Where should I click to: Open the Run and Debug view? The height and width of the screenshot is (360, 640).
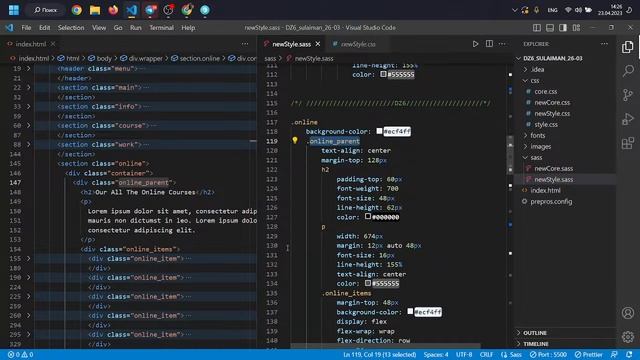pyautogui.click(x=628, y=119)
